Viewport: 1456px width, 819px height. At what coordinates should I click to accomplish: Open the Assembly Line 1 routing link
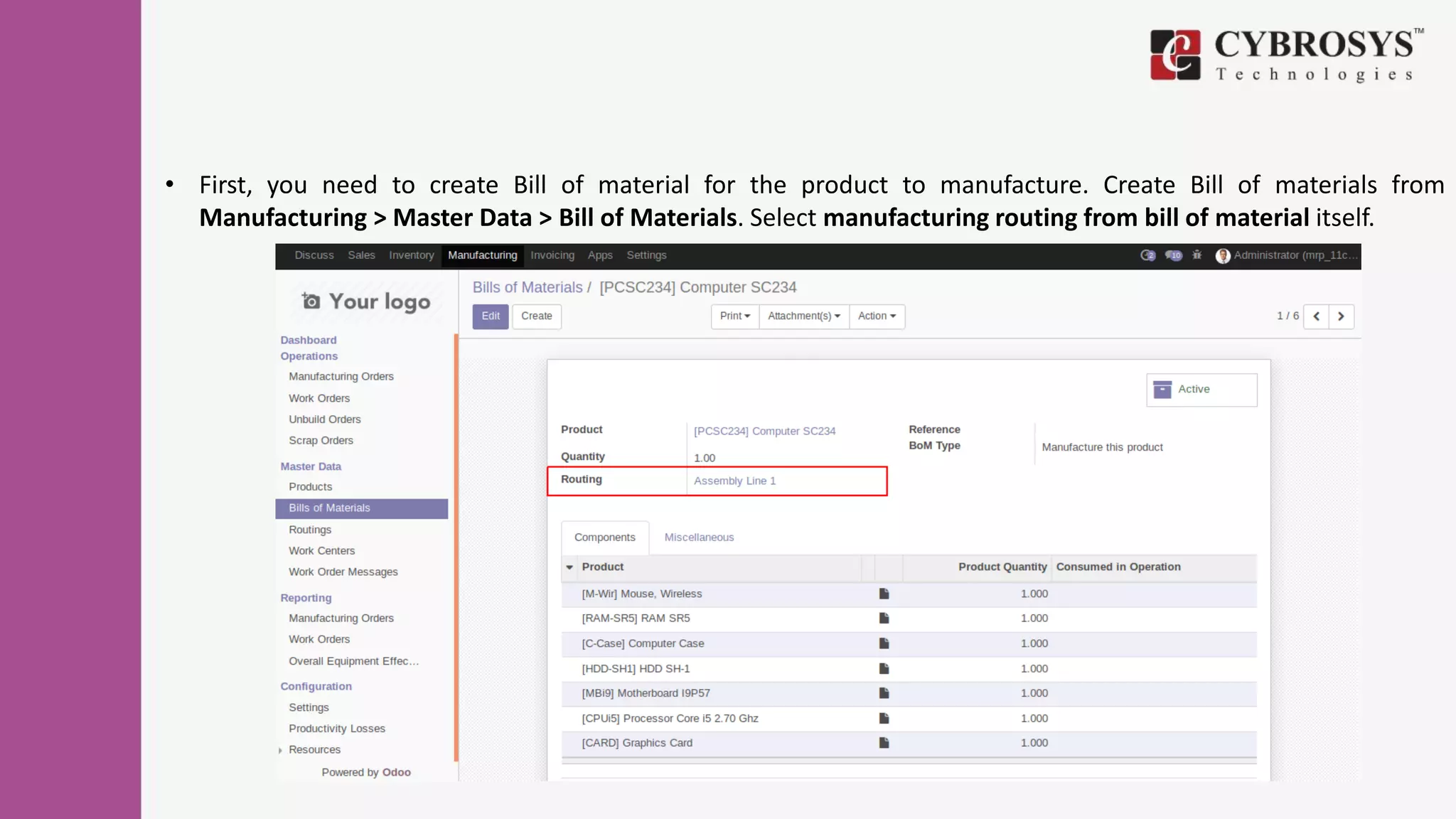734,481
